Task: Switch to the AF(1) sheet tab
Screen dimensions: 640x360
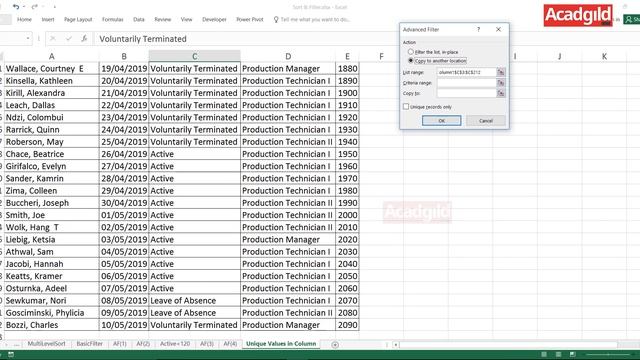Action: [120, 344]
